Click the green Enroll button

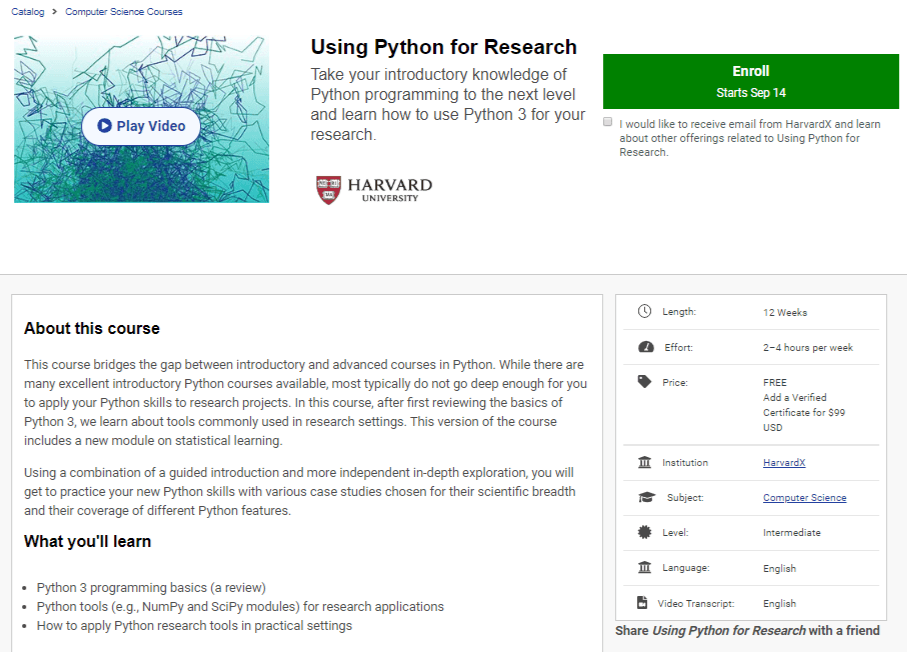pyautogui.click(x=750, y=81)
